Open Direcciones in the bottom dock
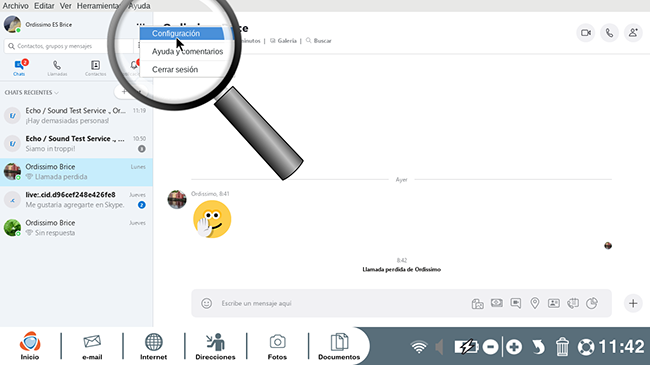 coord(215,346)
